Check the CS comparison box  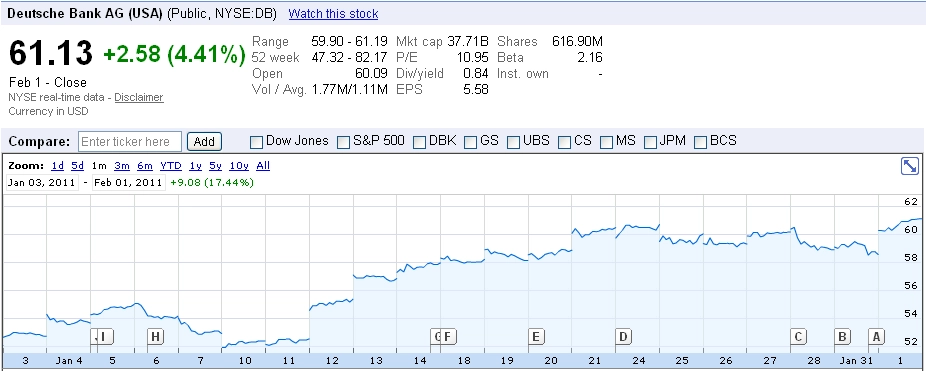coord(565,142)
